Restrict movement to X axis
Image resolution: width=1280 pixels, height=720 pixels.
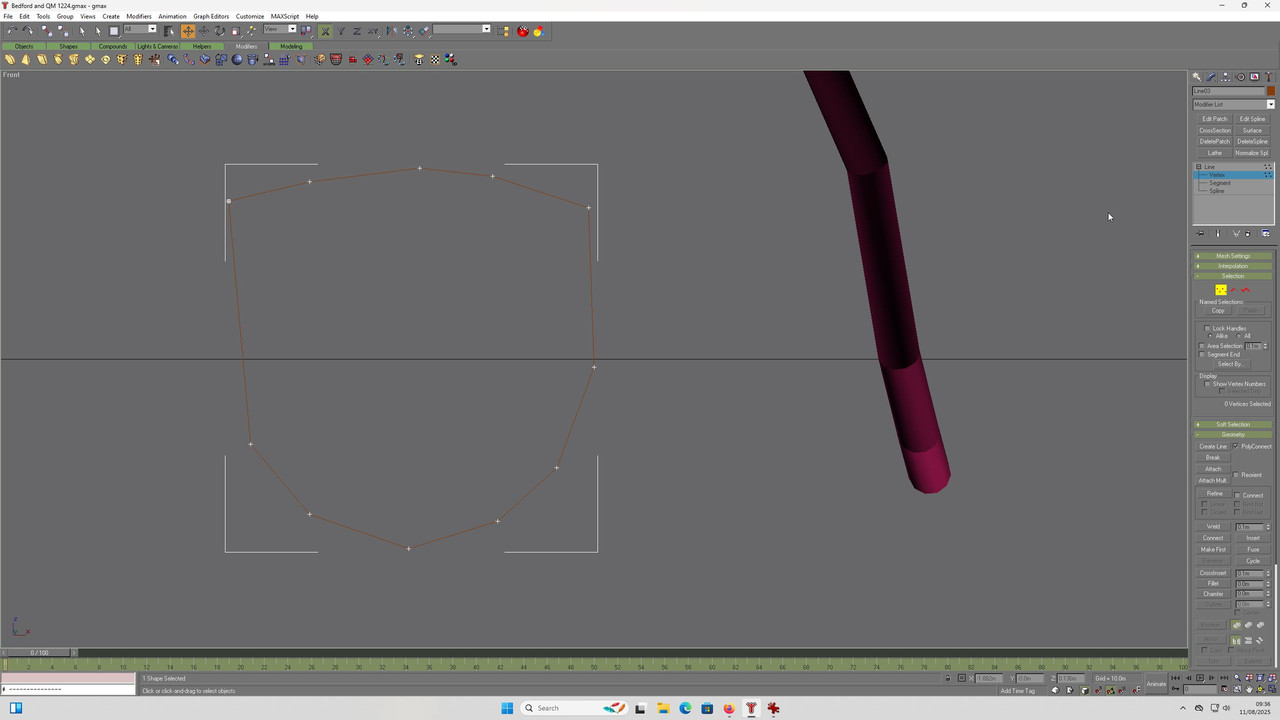coord(325,31)
